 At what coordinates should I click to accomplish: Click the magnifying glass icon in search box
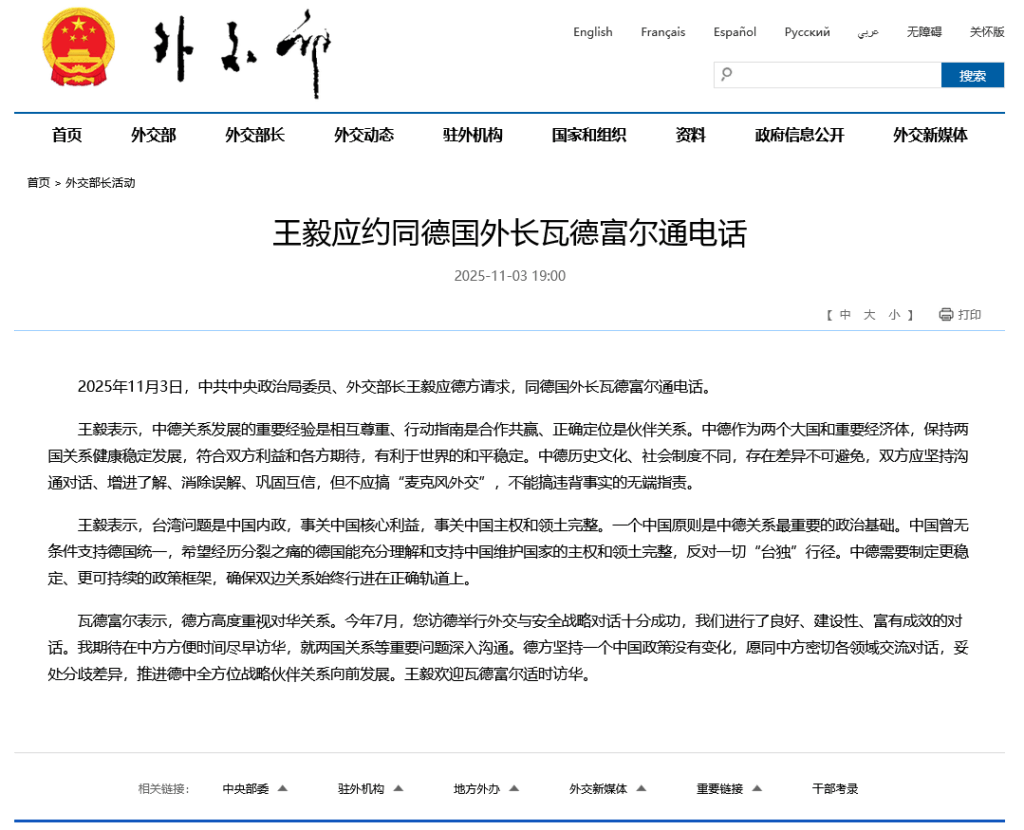coord(727,74)
